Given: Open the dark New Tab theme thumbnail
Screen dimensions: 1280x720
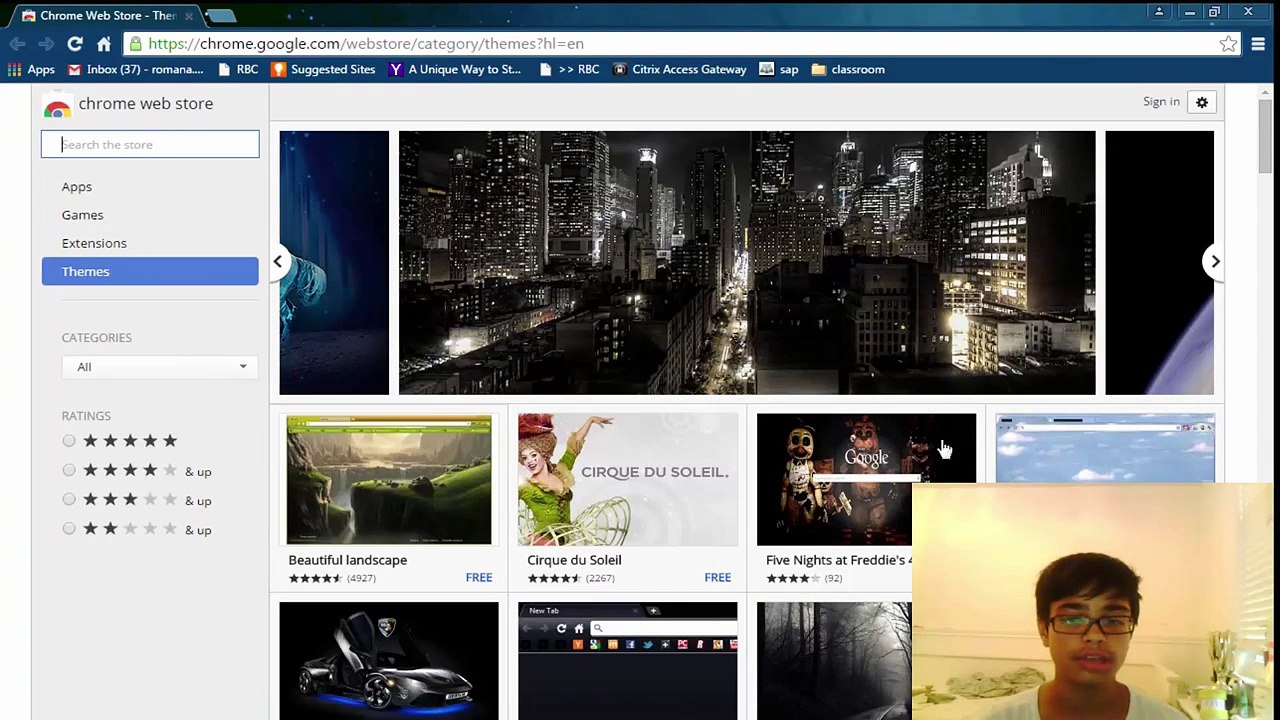Looking at the screenshot, I should pos(628,661).
